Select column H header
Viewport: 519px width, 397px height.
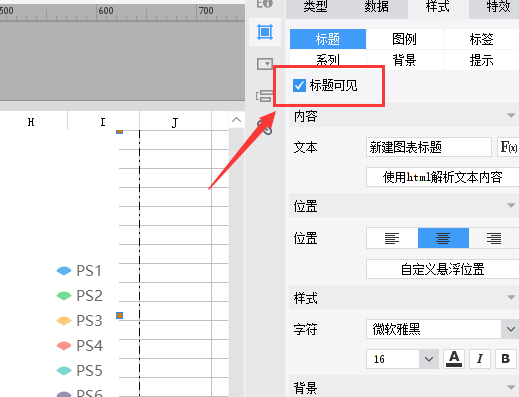coord(31,122)
